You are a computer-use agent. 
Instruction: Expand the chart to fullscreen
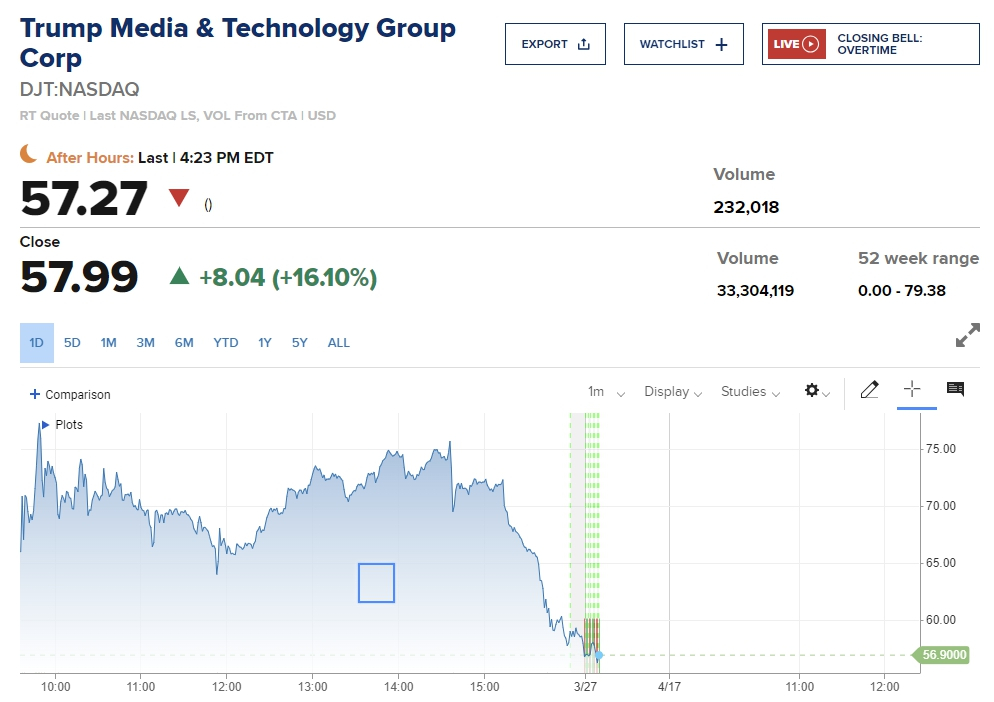(967, 336)
